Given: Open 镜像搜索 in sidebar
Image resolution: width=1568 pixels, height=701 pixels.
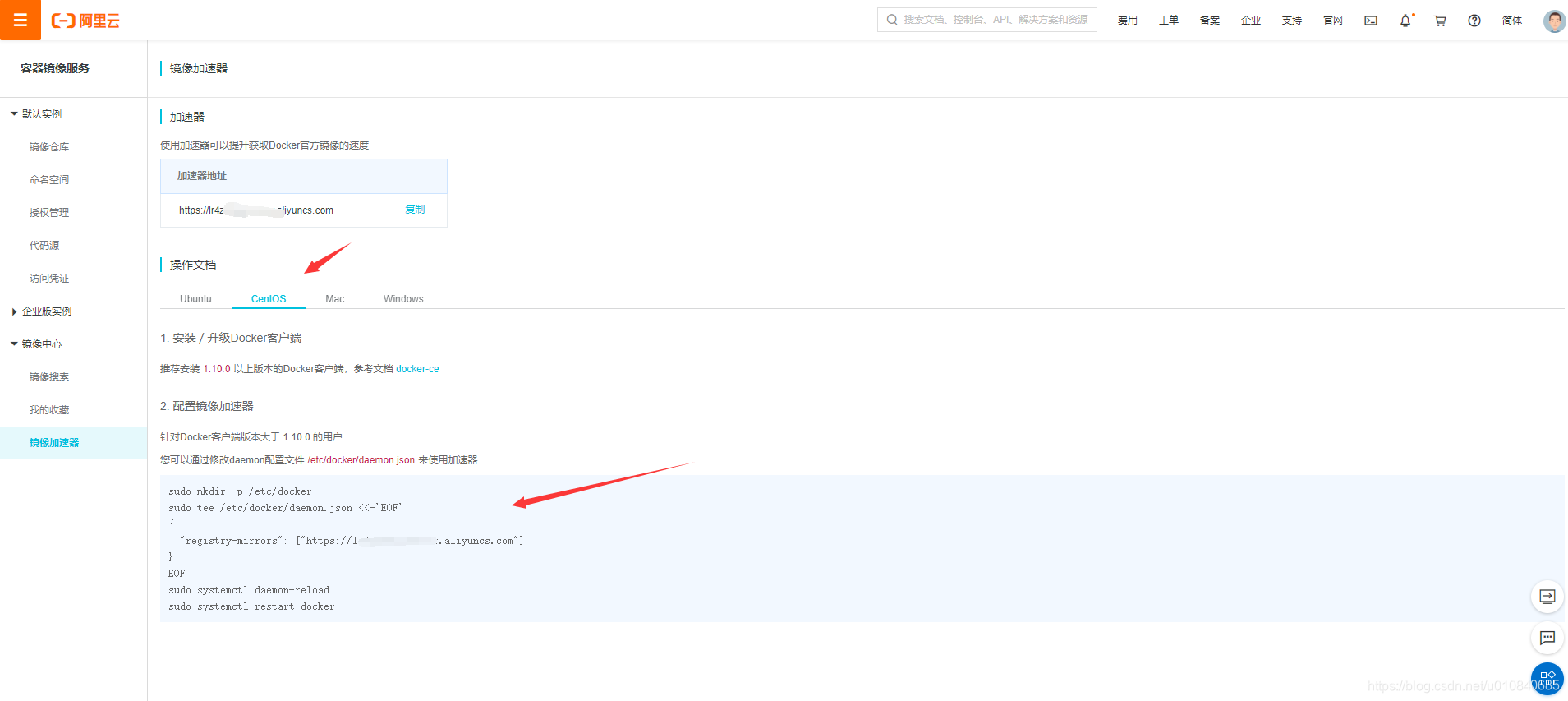Looking at the screenshot, I should (x=49, y=377).
